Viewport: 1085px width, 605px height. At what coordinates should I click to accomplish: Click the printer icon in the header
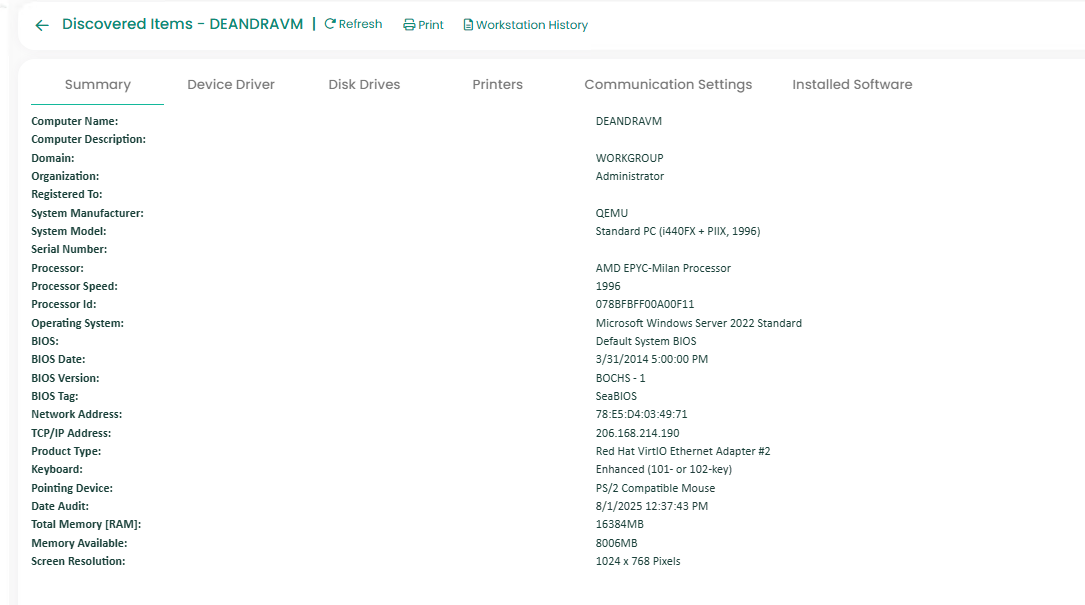pos(409,25)
